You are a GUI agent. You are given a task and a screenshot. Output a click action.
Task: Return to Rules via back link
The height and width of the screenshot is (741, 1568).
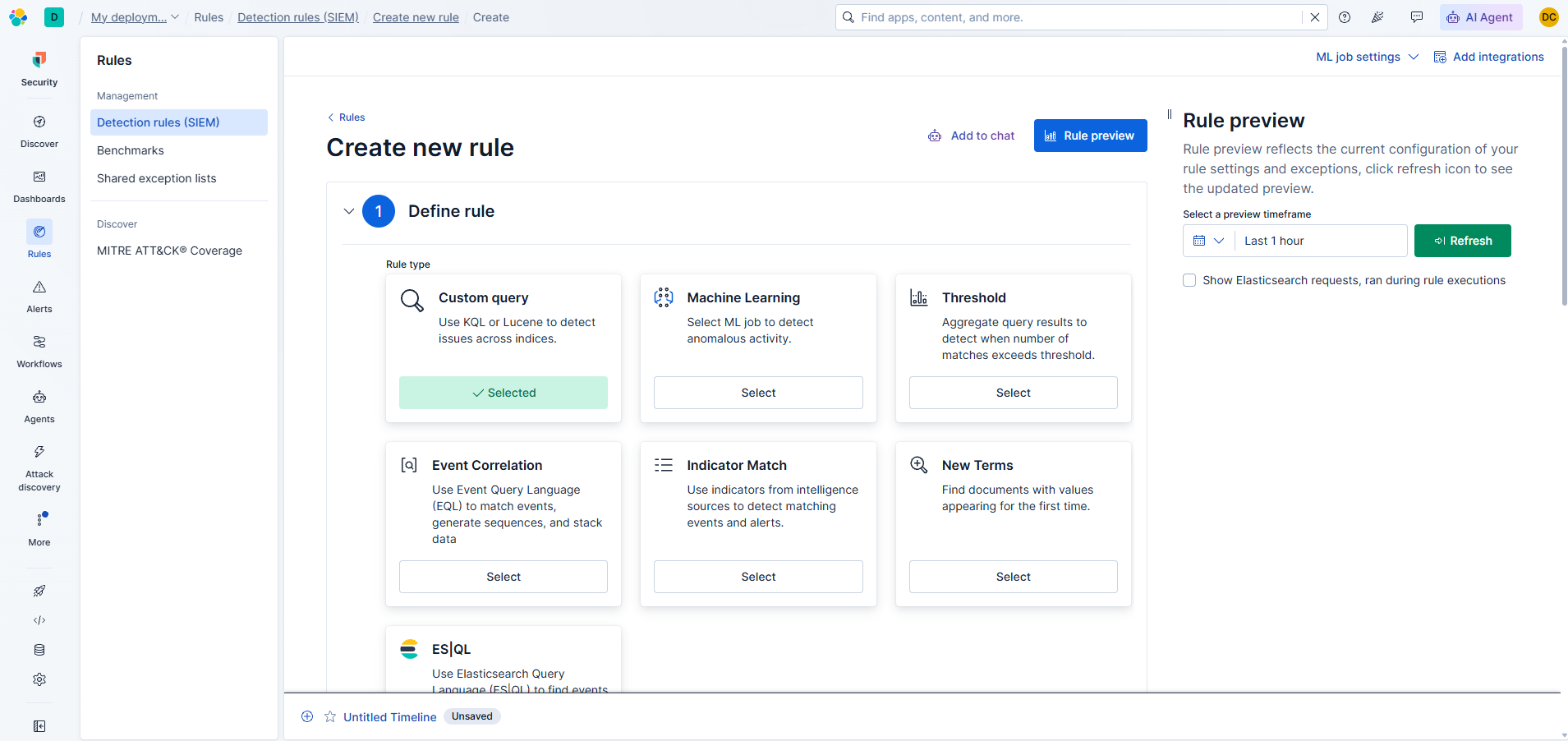[x=347, y=117]
